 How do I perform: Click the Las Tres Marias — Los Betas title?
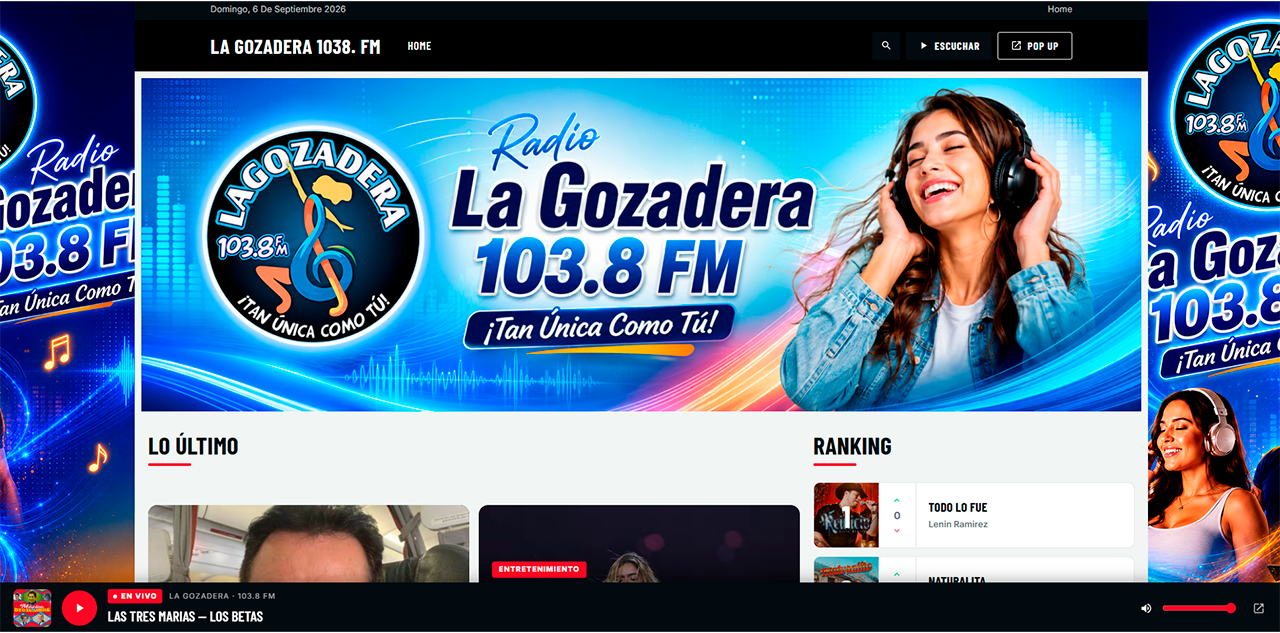click(x=185, y=616)
